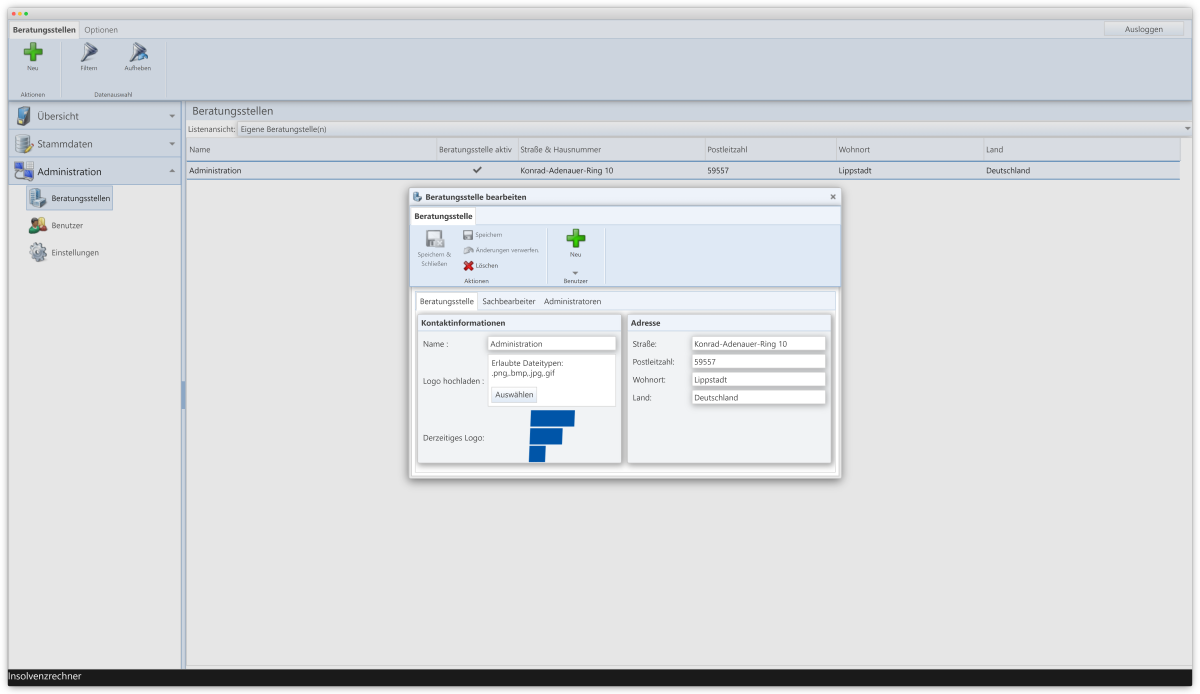The width and height of the screenshot is (1200, 694).
Task: Click the Speichern & Schließen disk icon
Action: click(x=434, y=240)
